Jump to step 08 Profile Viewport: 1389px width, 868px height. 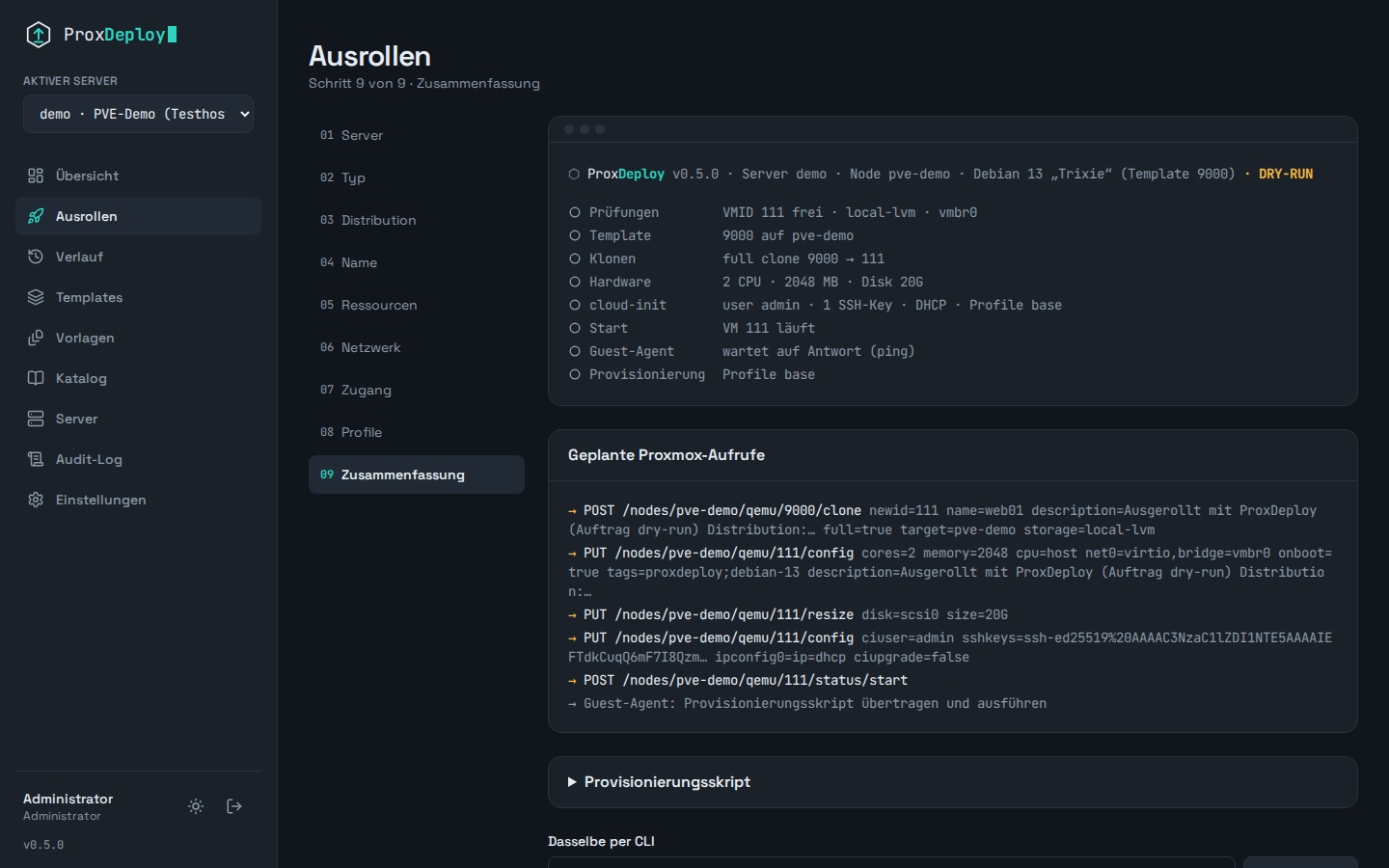(x=417, y=432)
